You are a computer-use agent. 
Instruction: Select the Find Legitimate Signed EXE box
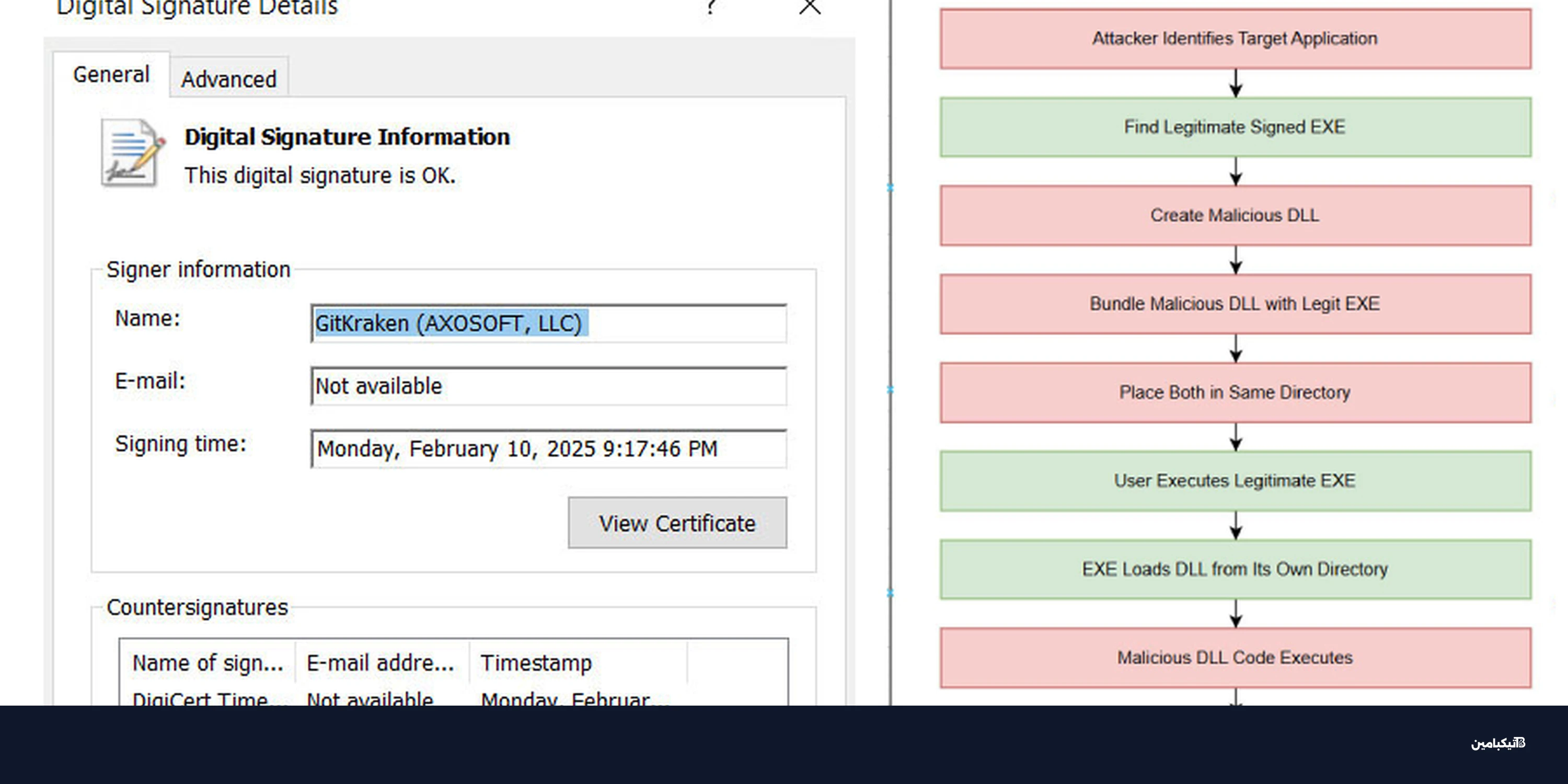[1235, 127]
